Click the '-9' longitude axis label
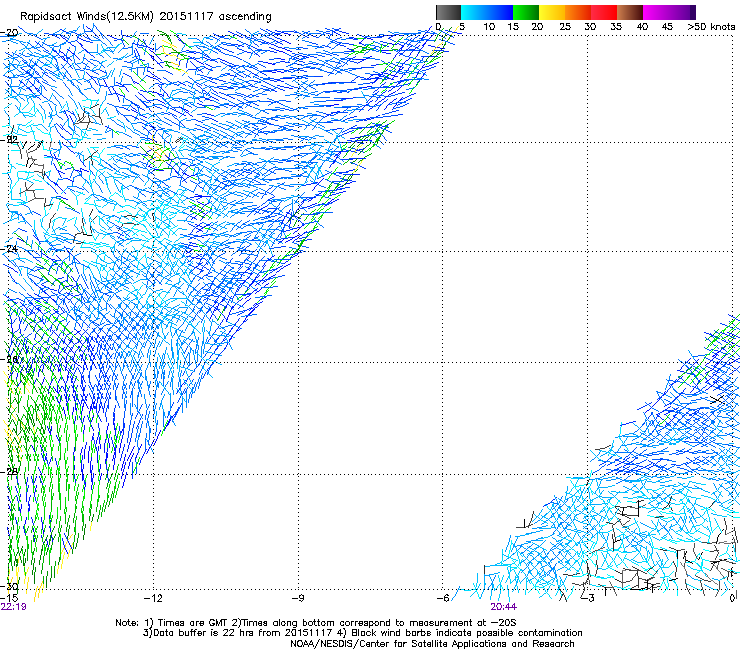The width and height of the screenshot is (740, 650). pos(298,598)
